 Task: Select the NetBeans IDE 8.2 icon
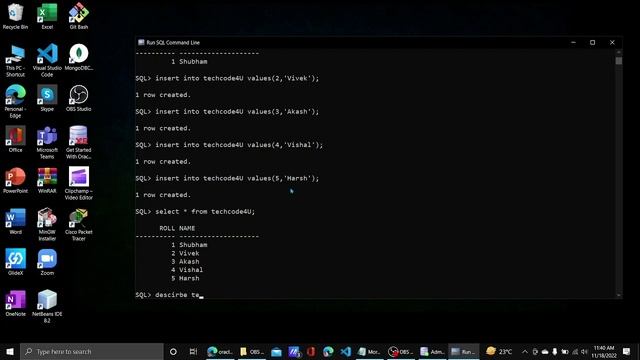click(x=47, y=307)
